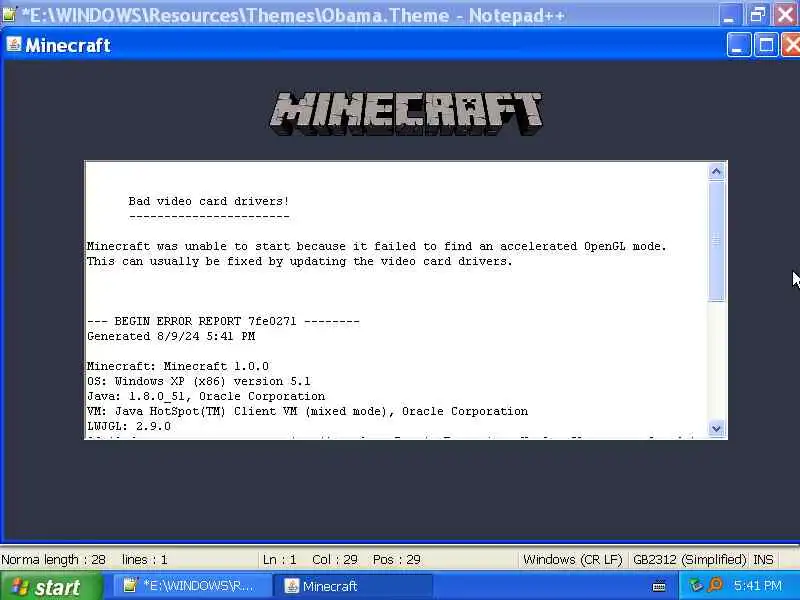Click the 'BEGIN ERROR REPORT 7fe0271' line
Screen dimensions: 800x600
(x=223, y=321)
